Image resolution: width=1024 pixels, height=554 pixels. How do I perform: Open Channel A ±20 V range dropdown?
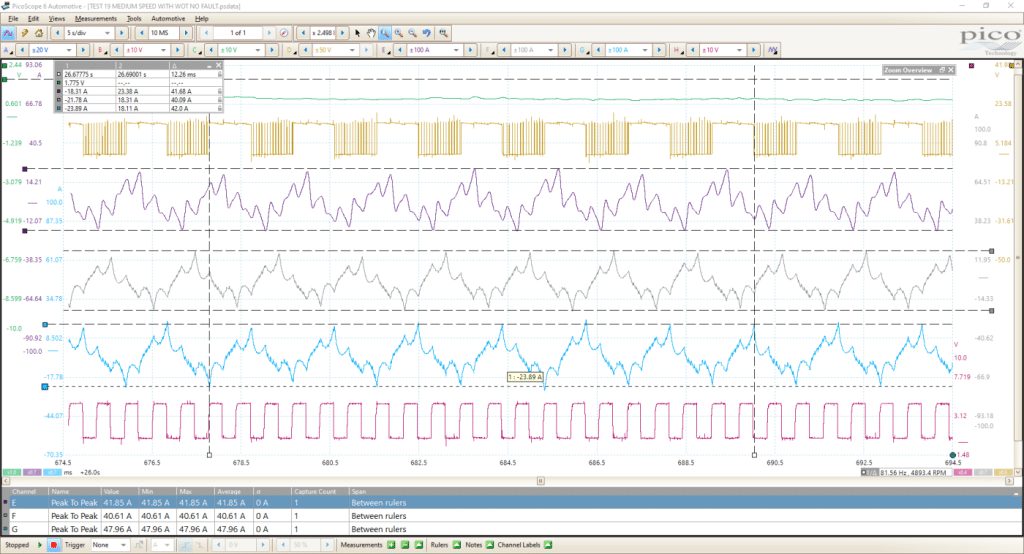pos(51,50)
